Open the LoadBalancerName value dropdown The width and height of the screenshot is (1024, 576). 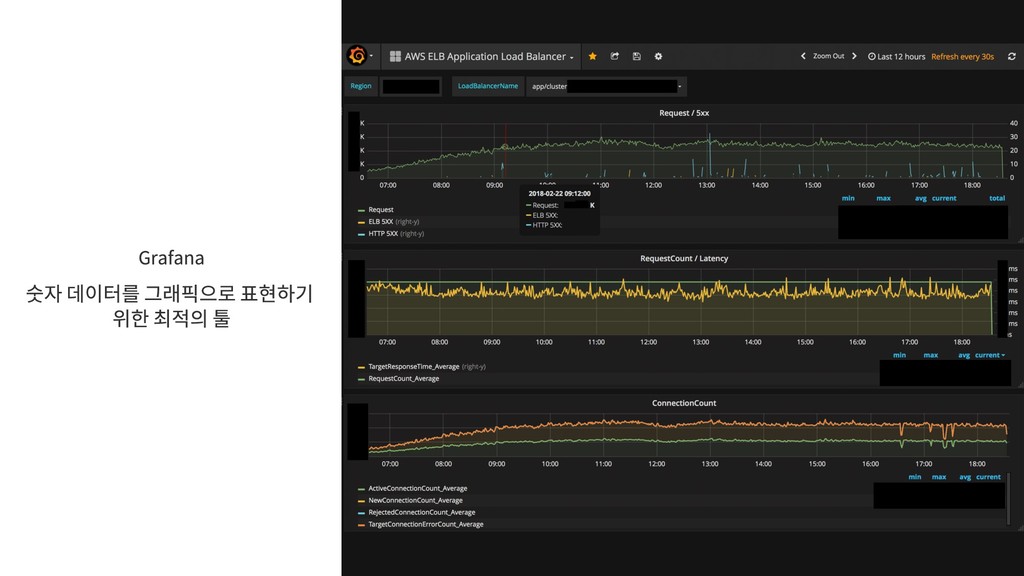point(606,86)
